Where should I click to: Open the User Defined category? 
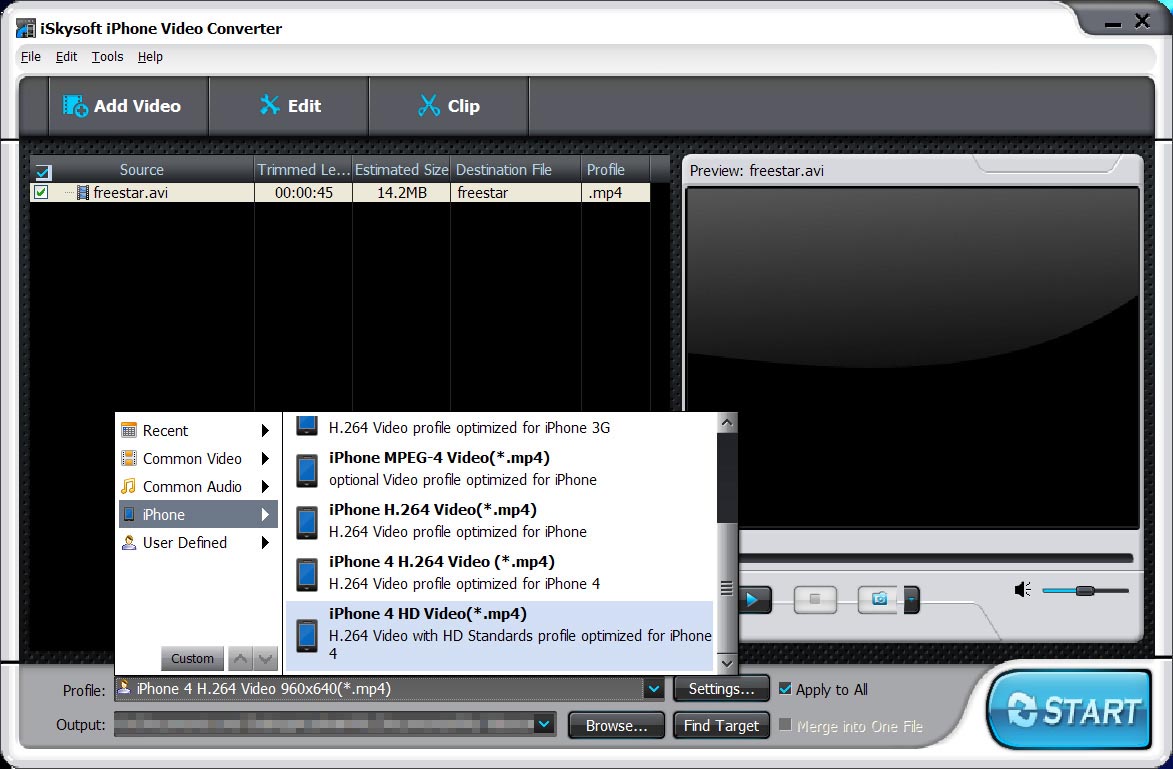coord(198,543)
